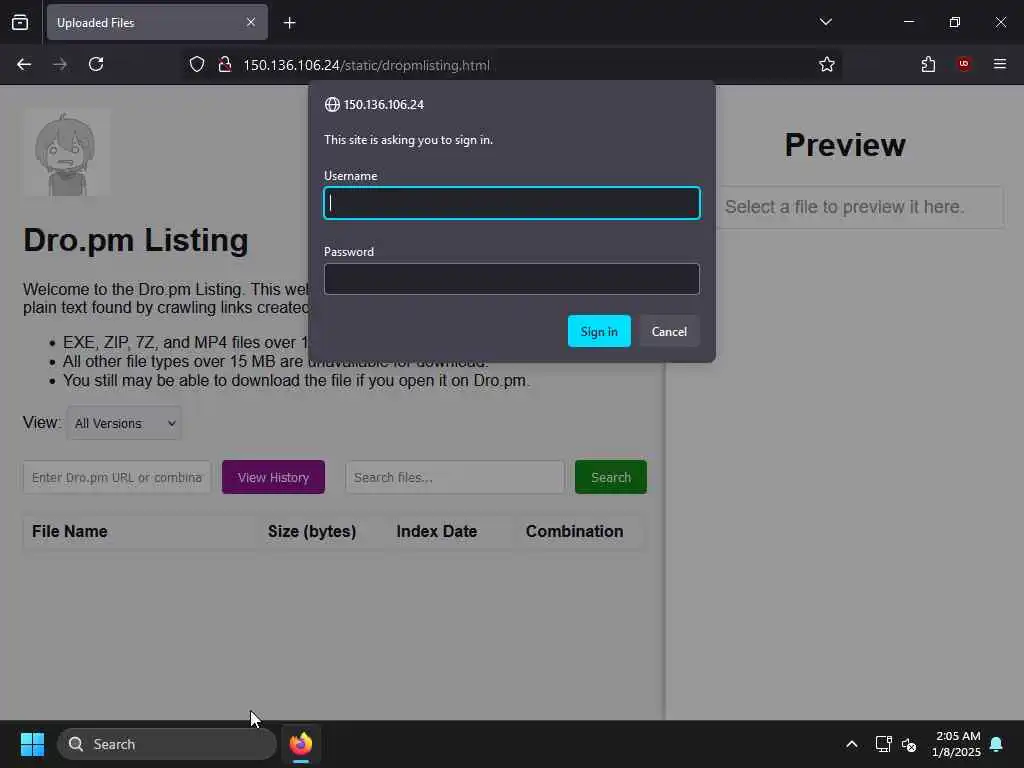Click the green Search button
The image size is (1024, 768).
pyautogui.click(x=611, y=477)
